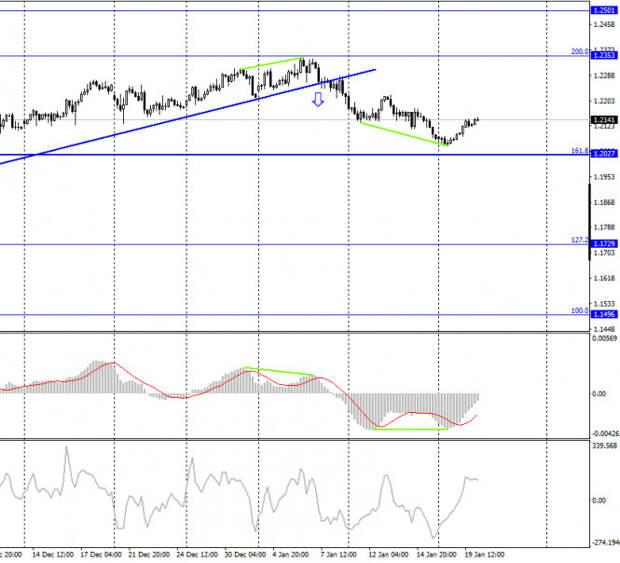Viewport: 620px width, 563px height.
Task: Click the blue downward arrow below the trendline
Action: (318, 99)
